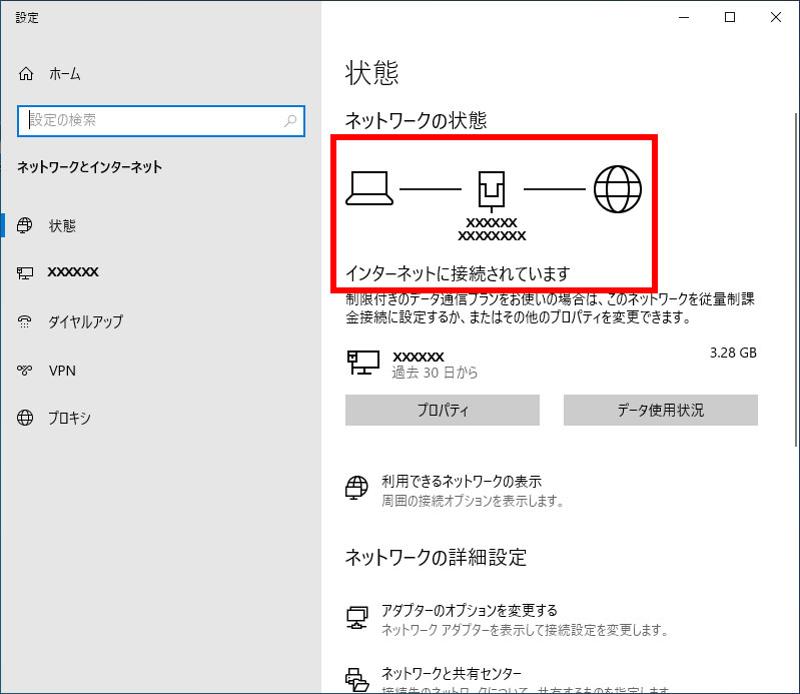Close the 設定 window
This screenshot has width=800, height=694.
click(776, 17)
